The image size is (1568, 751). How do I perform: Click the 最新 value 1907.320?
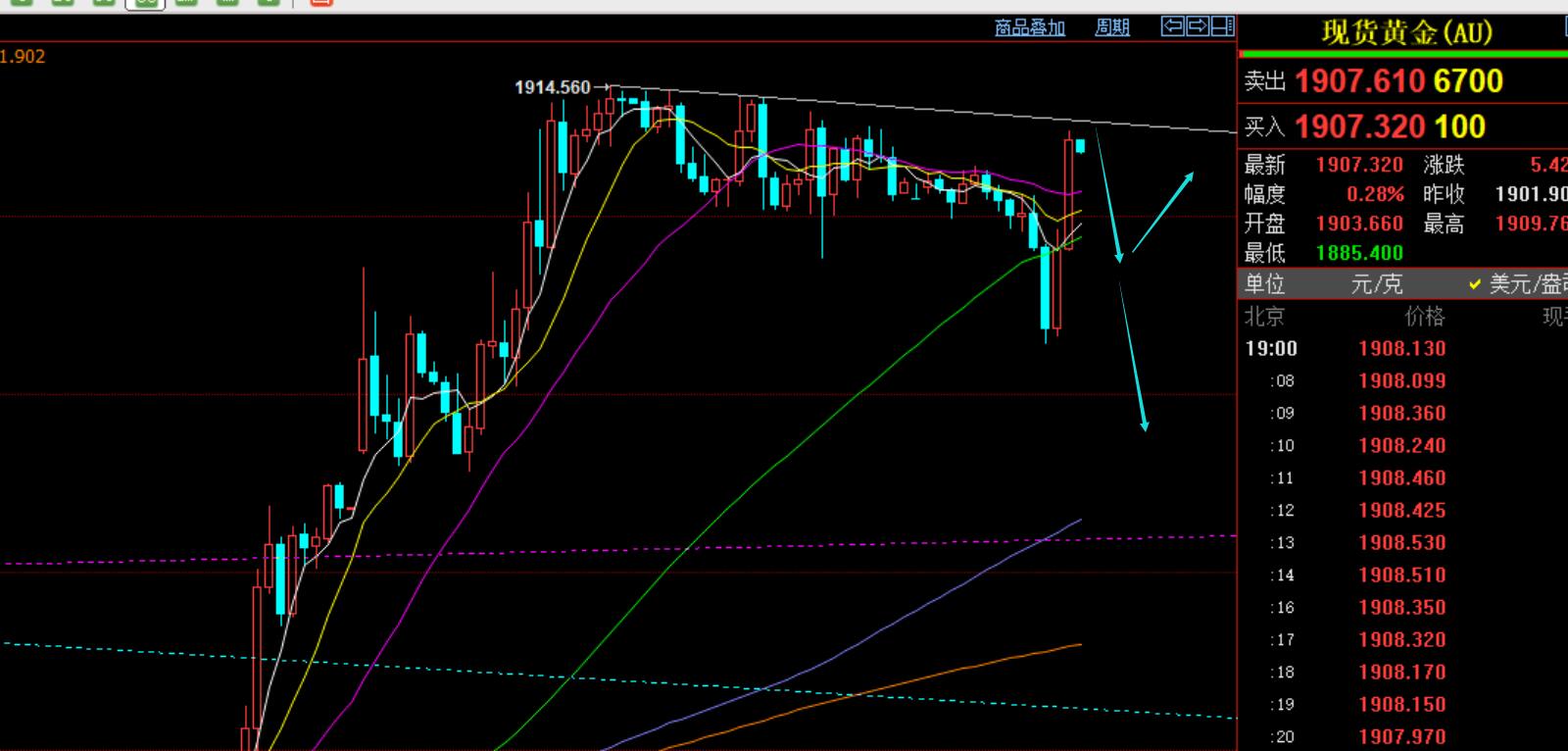(x=1359, y=165)
